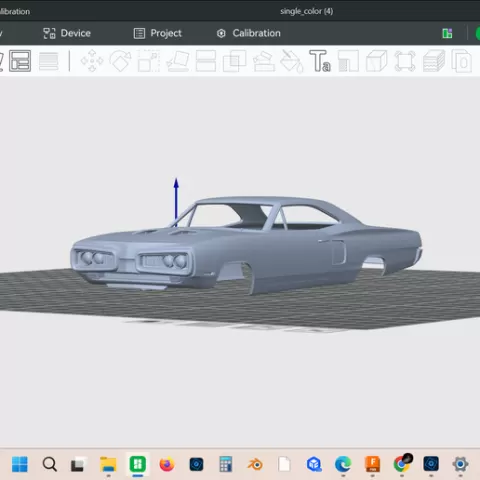Open Blender from the Windows taskbar
480x480 pixels.
pyautogui.click(x=255, y=464)
